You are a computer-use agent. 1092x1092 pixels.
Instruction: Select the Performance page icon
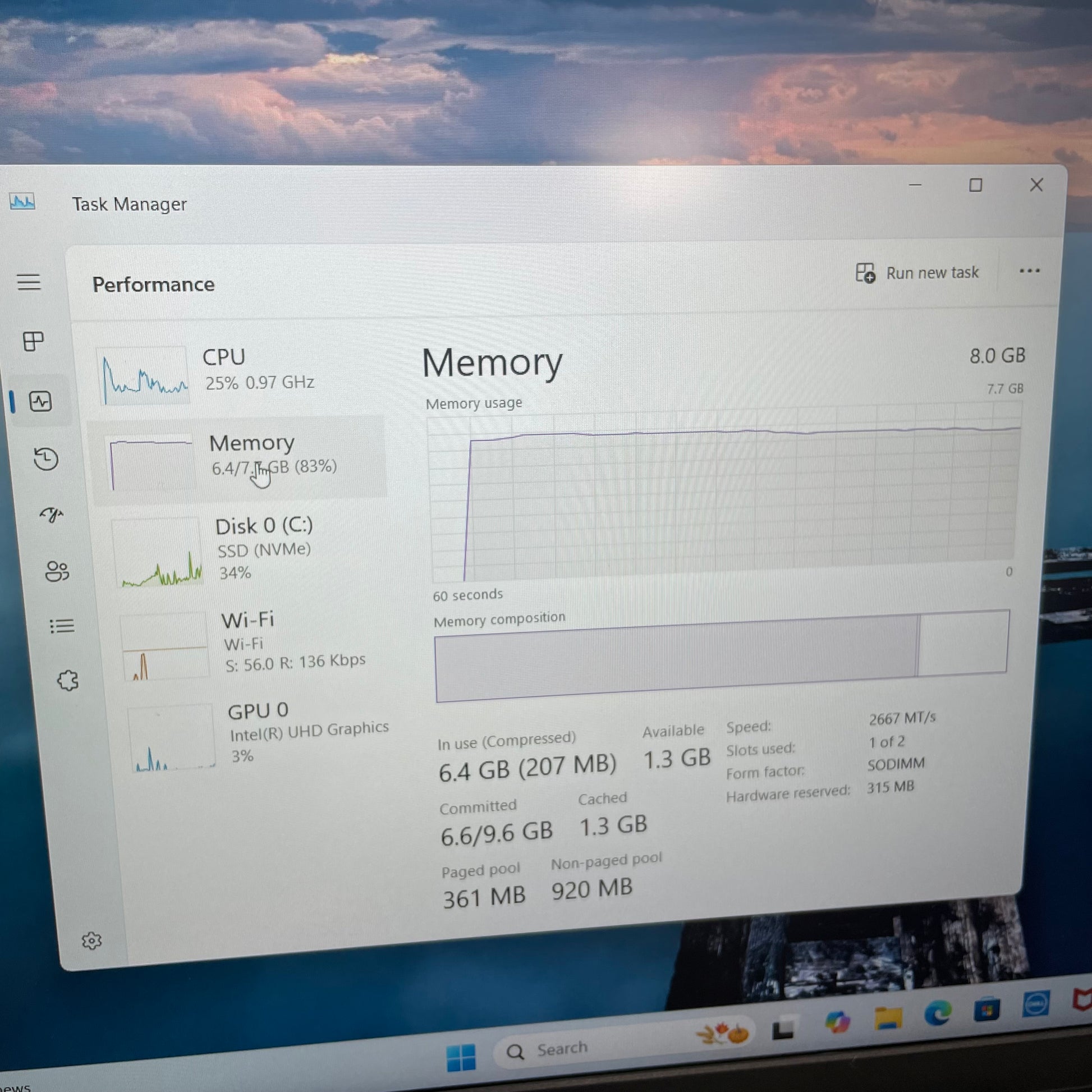tap(41, 402)
